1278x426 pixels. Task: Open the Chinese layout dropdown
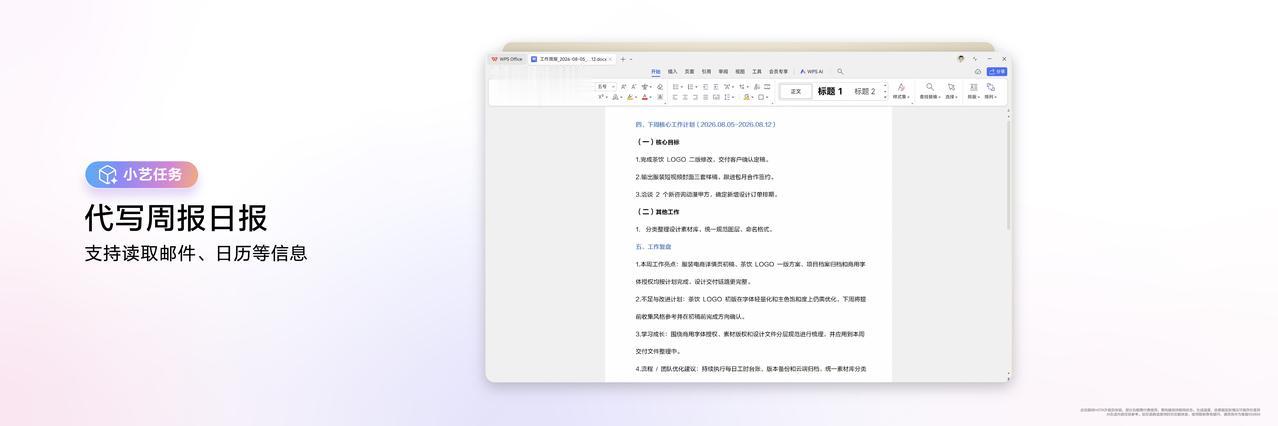[x=728, y=87]
